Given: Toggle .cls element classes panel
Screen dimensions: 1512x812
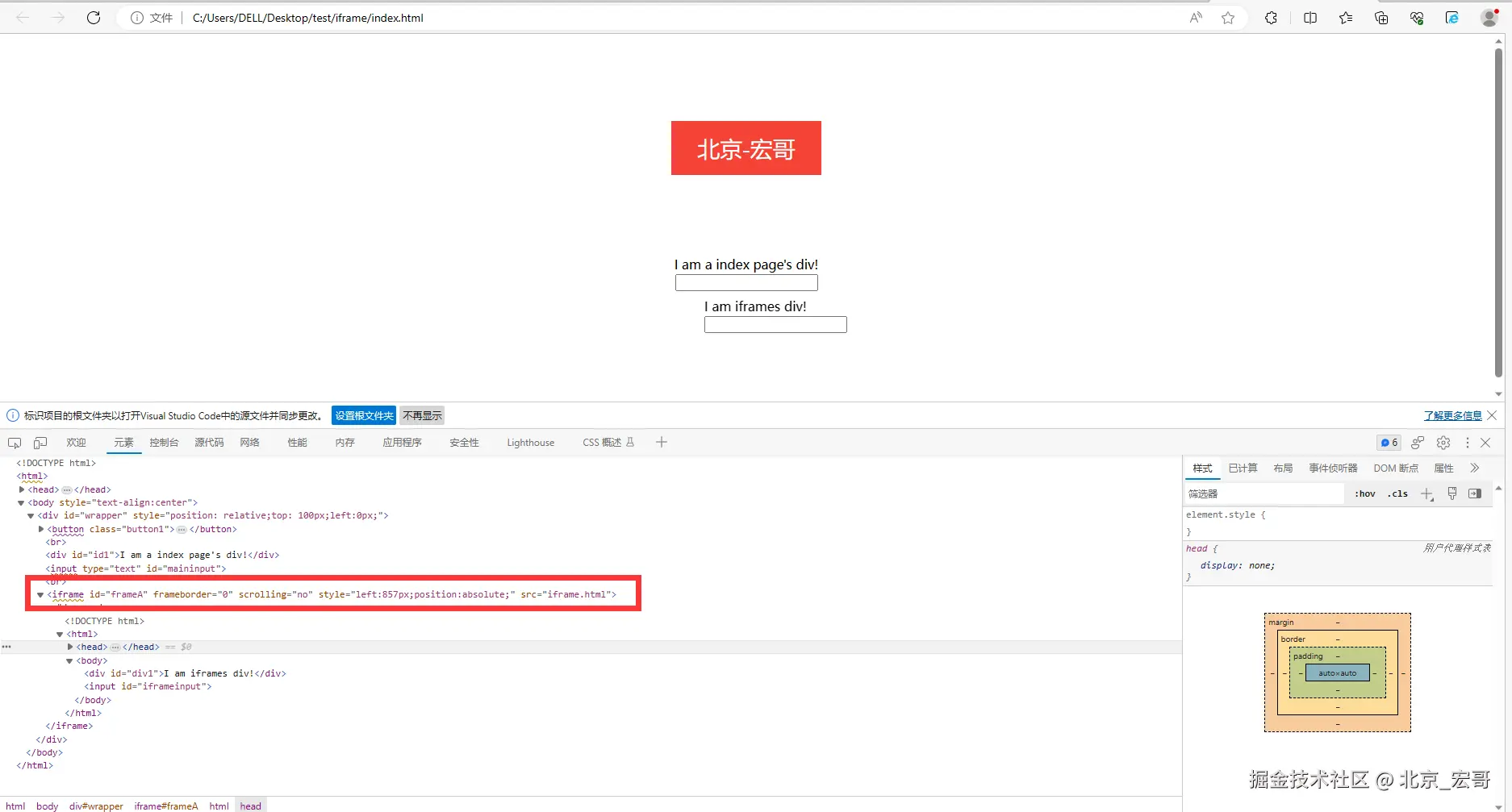Looking at the screenshot, I should [1398, 493].
